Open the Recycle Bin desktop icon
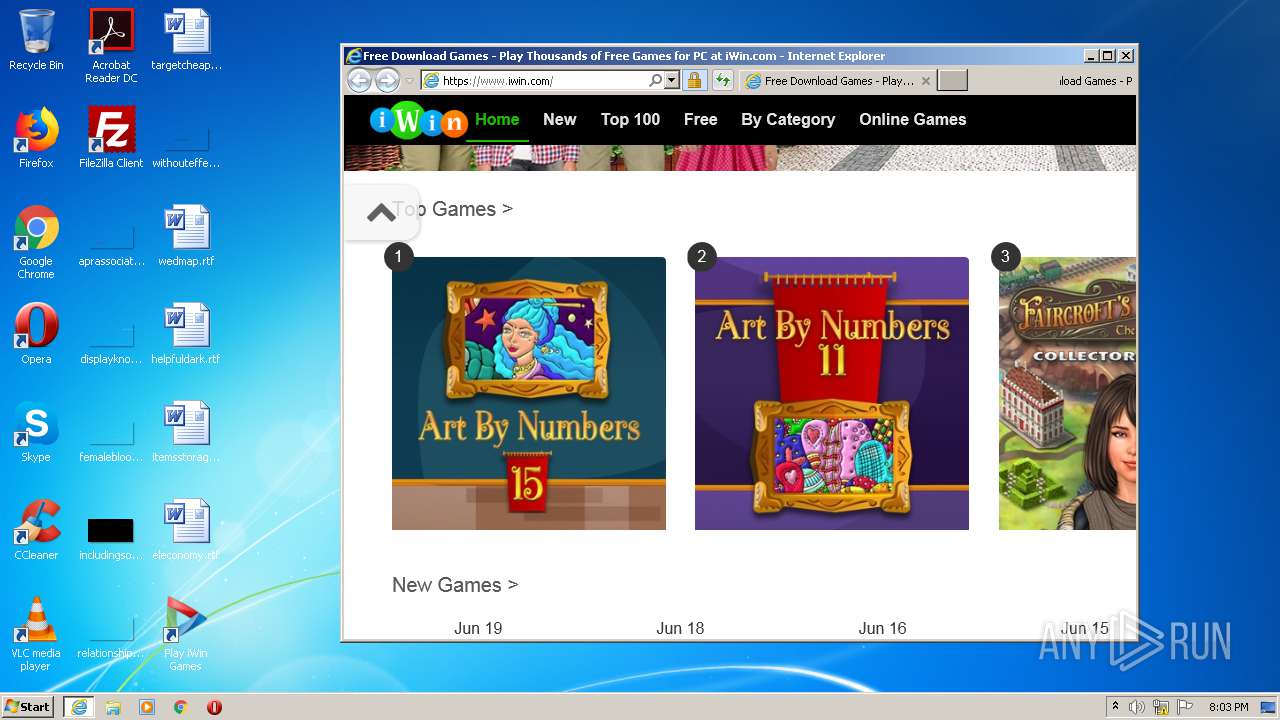This screenshot has height=720, width=1280. click(36, 40)
